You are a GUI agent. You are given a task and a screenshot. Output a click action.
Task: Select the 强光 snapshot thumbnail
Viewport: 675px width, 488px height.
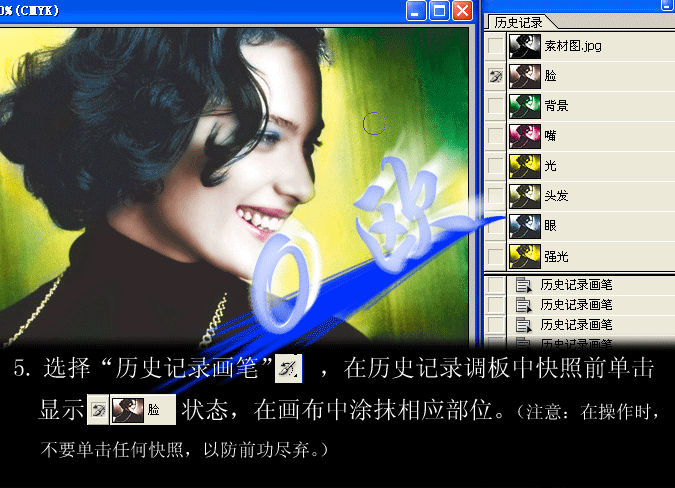coord(525,256)
